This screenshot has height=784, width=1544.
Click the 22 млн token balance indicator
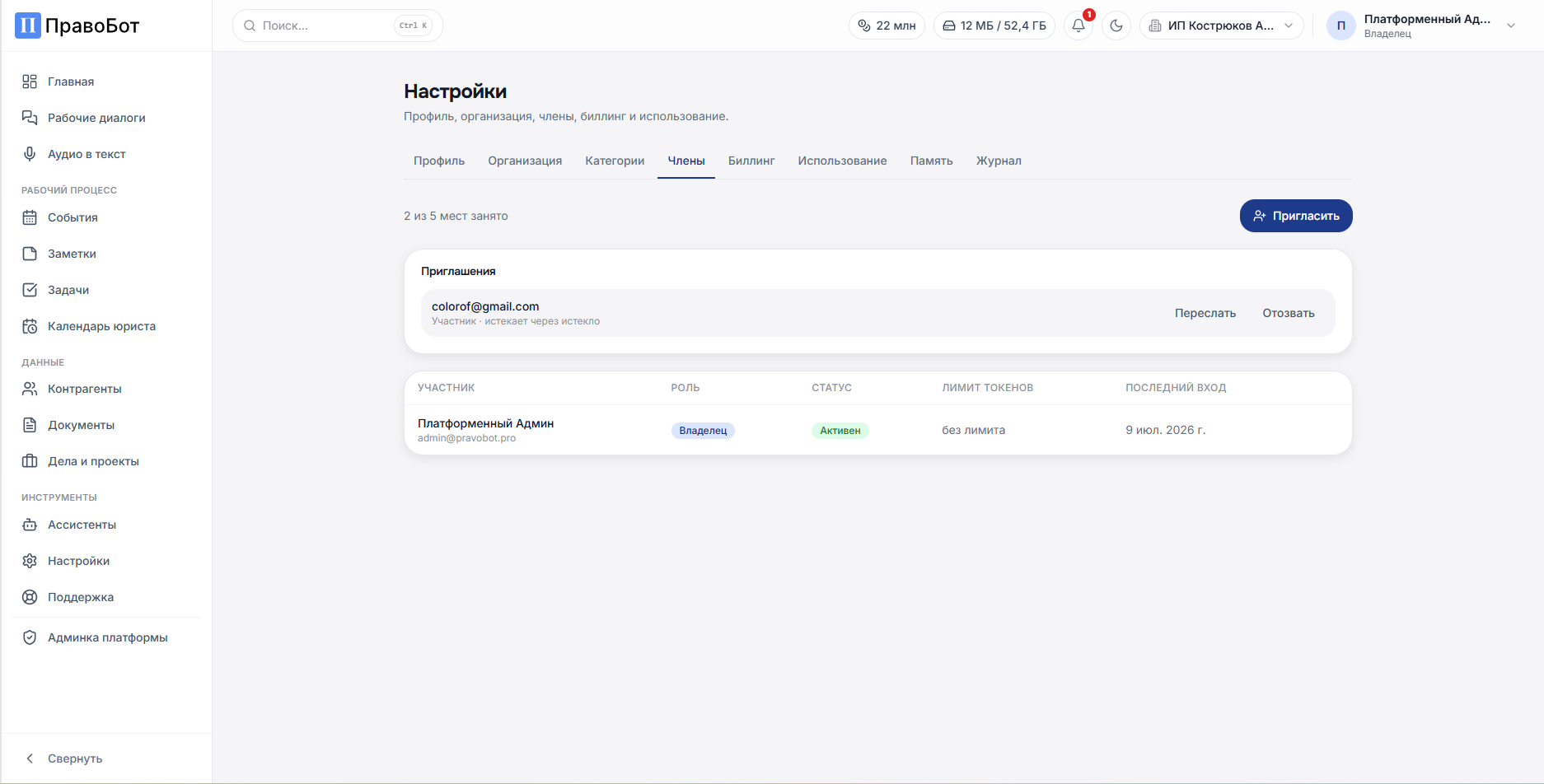pos(887,26)
